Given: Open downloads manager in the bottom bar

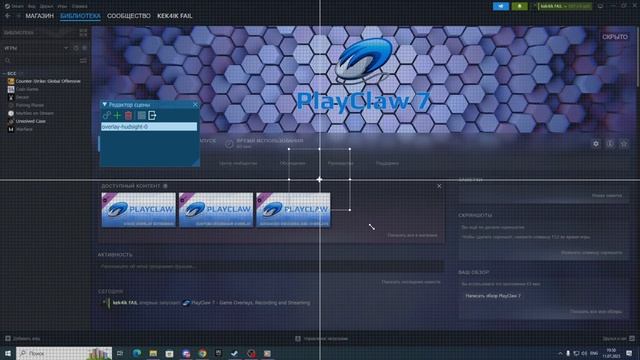Looking at the screenshot, I should click(x=322, y=338).
